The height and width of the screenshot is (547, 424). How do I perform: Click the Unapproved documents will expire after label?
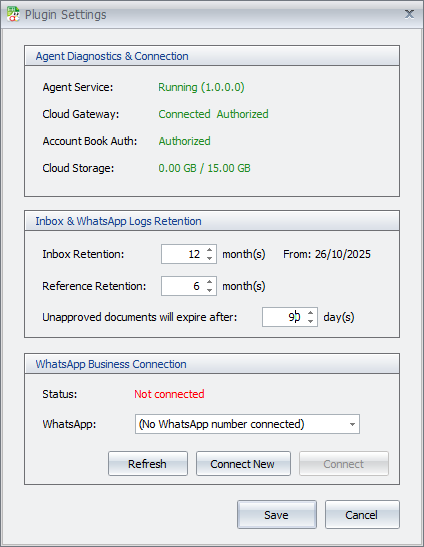point(140,317)
